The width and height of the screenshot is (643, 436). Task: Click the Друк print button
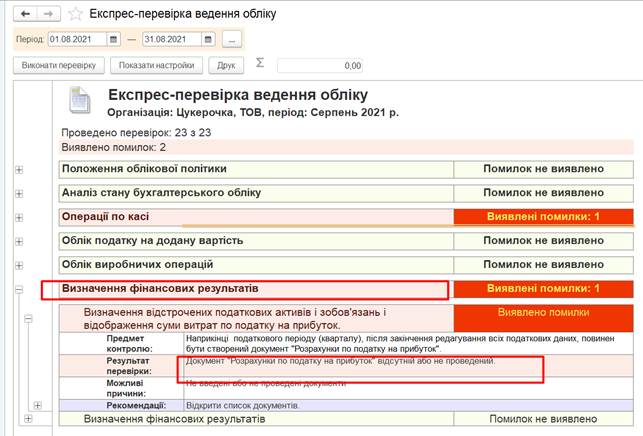226,65
